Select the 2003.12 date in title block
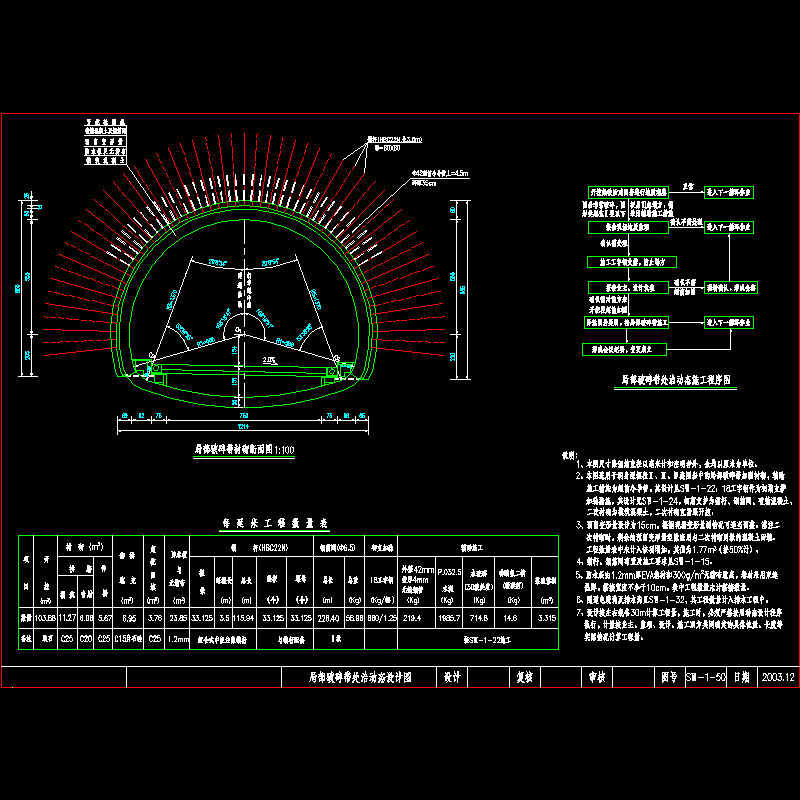This screenshot has height=800, width=800. click(778, 677)
